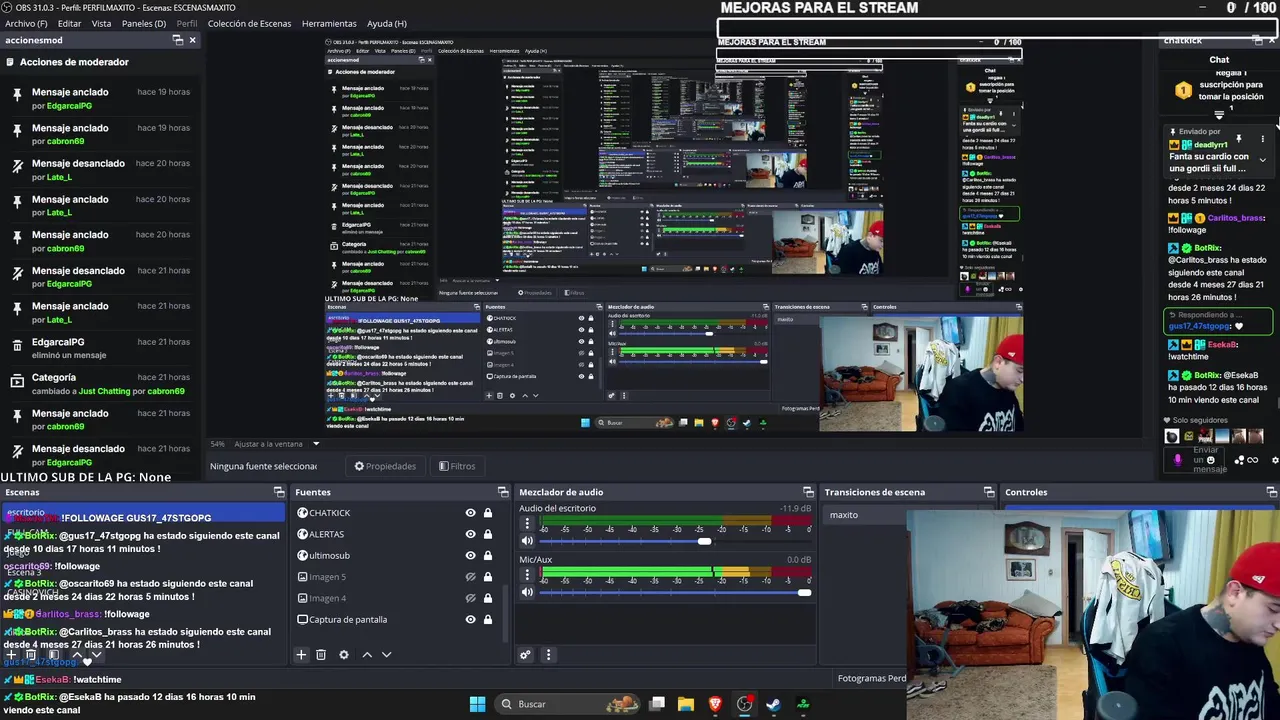This screenshot has width=1280, height=720.
Task: Open advanced audio properties gears icon
Action: click(x=525, y=655)
